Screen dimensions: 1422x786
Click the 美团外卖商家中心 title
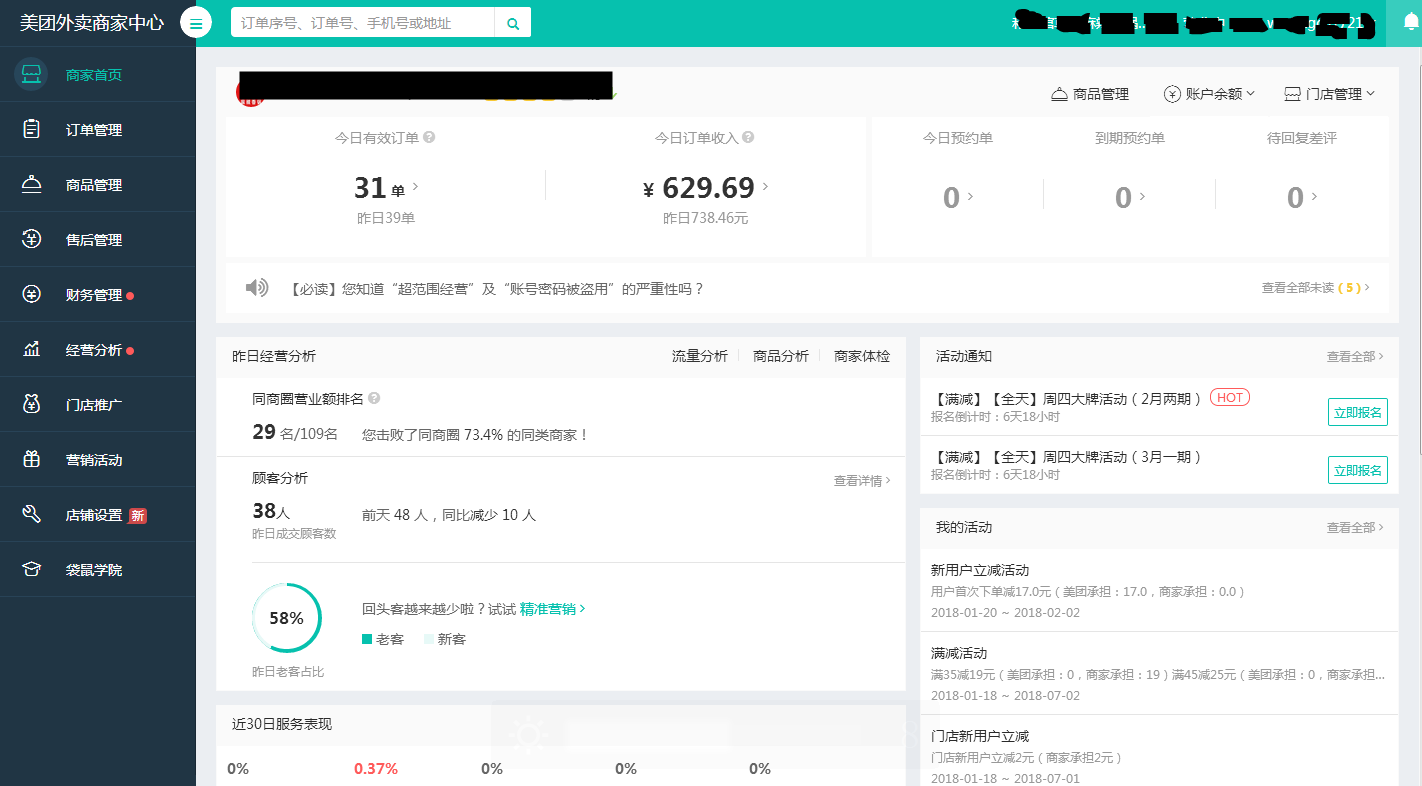pyautogui.click(x=92, y=23)
